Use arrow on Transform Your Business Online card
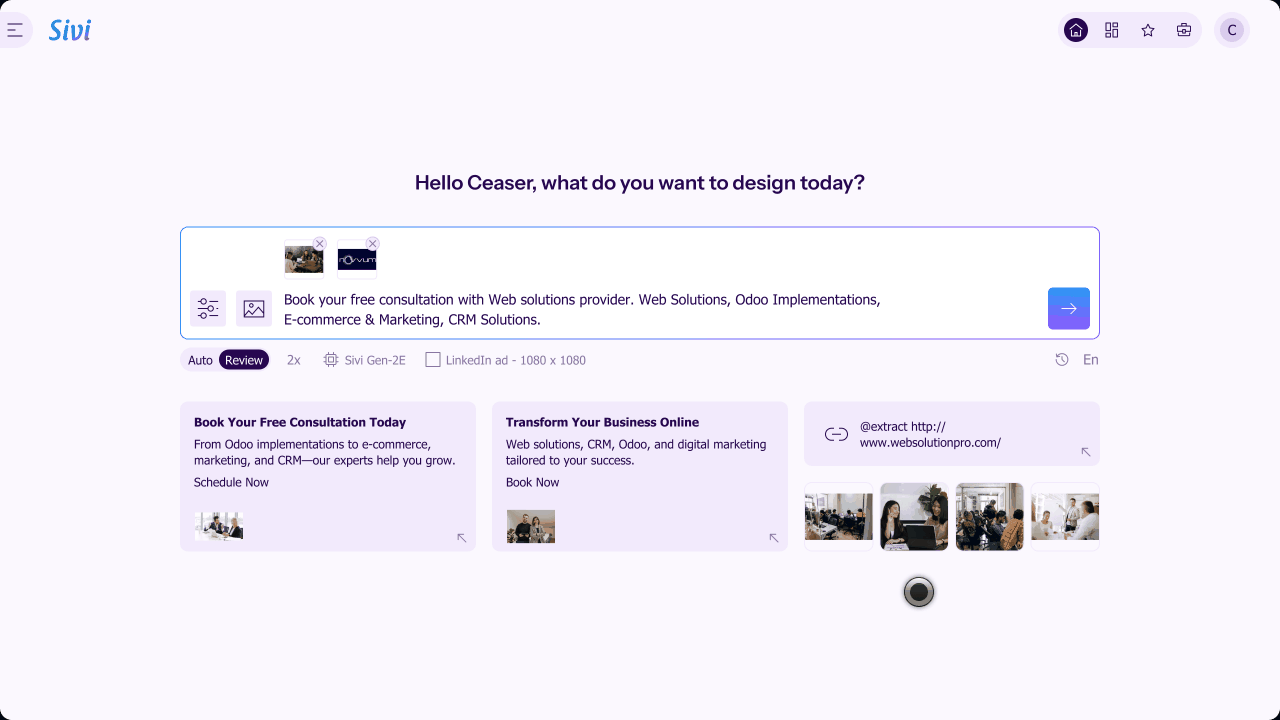Viewport: 1280px width, 720px height. (x=774, y=538)
